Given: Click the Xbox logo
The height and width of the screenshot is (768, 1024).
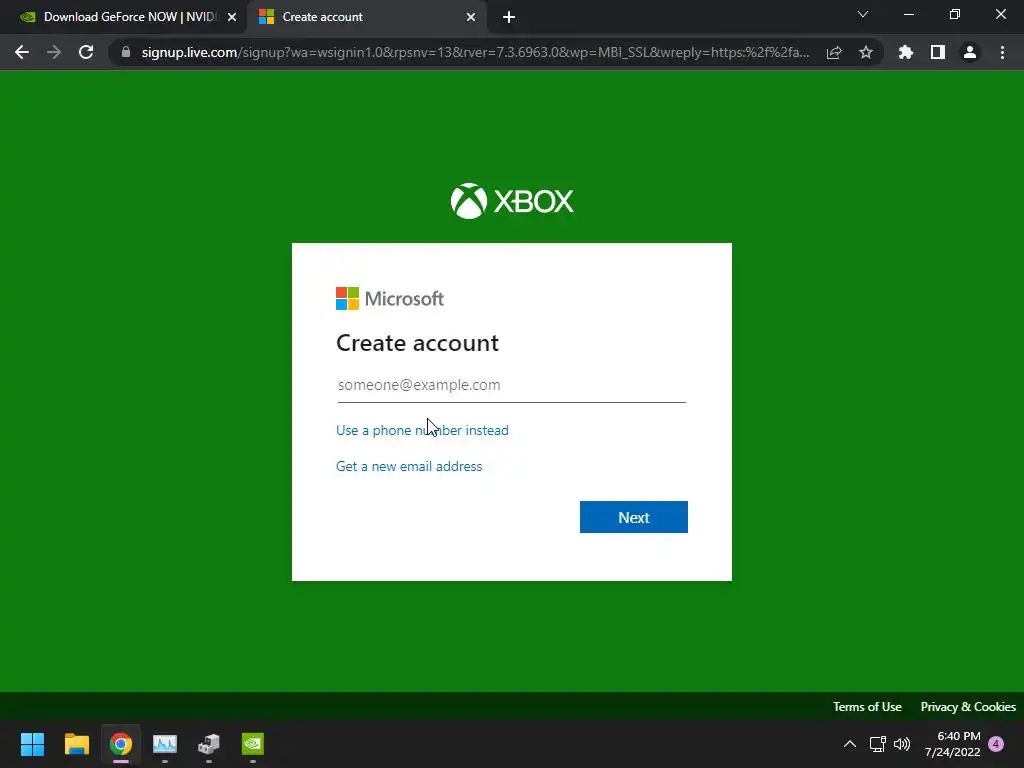Looking at the screenshot, I should [512, 200].
